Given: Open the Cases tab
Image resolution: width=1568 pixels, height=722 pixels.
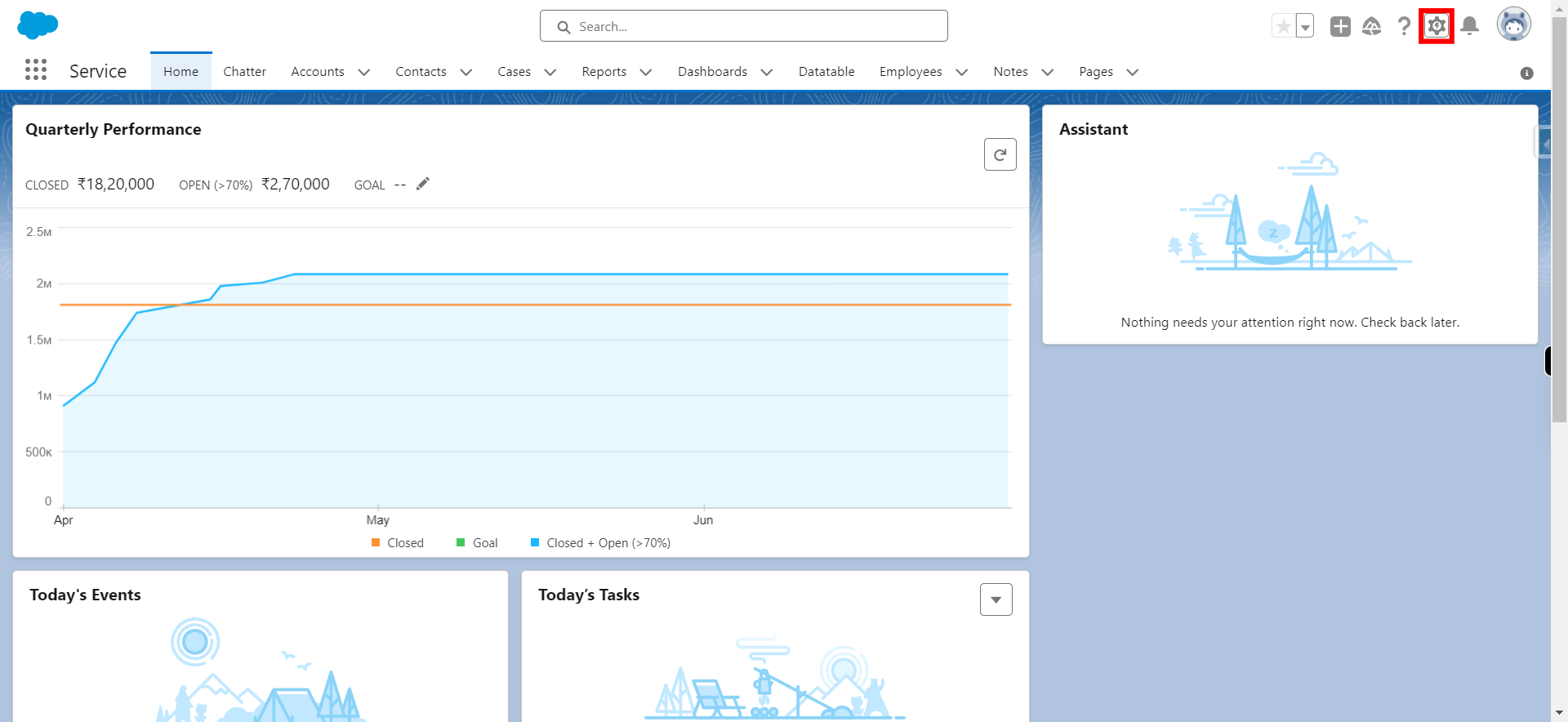Looking at the screenshot, I should click(514, 72).
